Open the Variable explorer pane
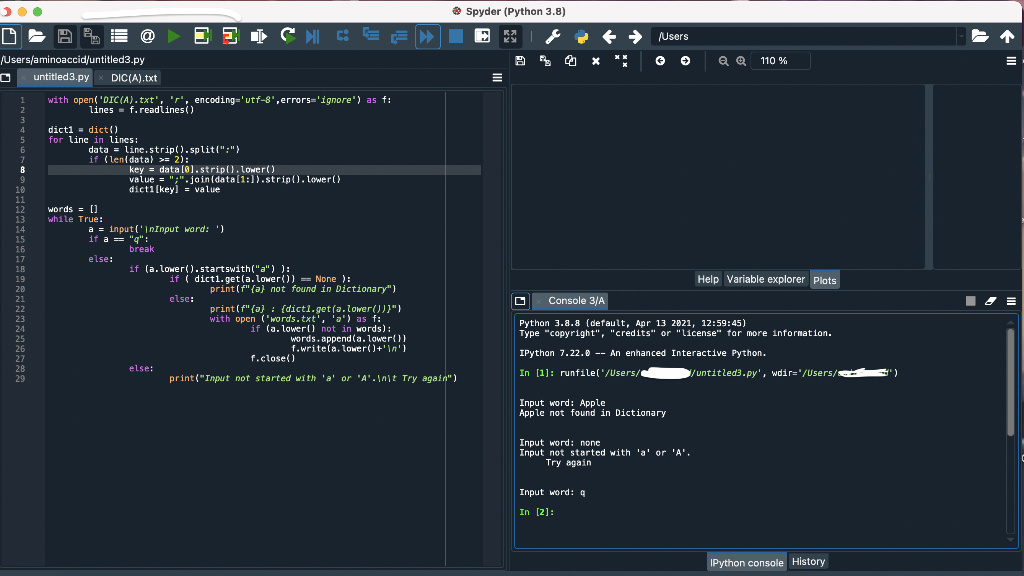 coord(765,279)
